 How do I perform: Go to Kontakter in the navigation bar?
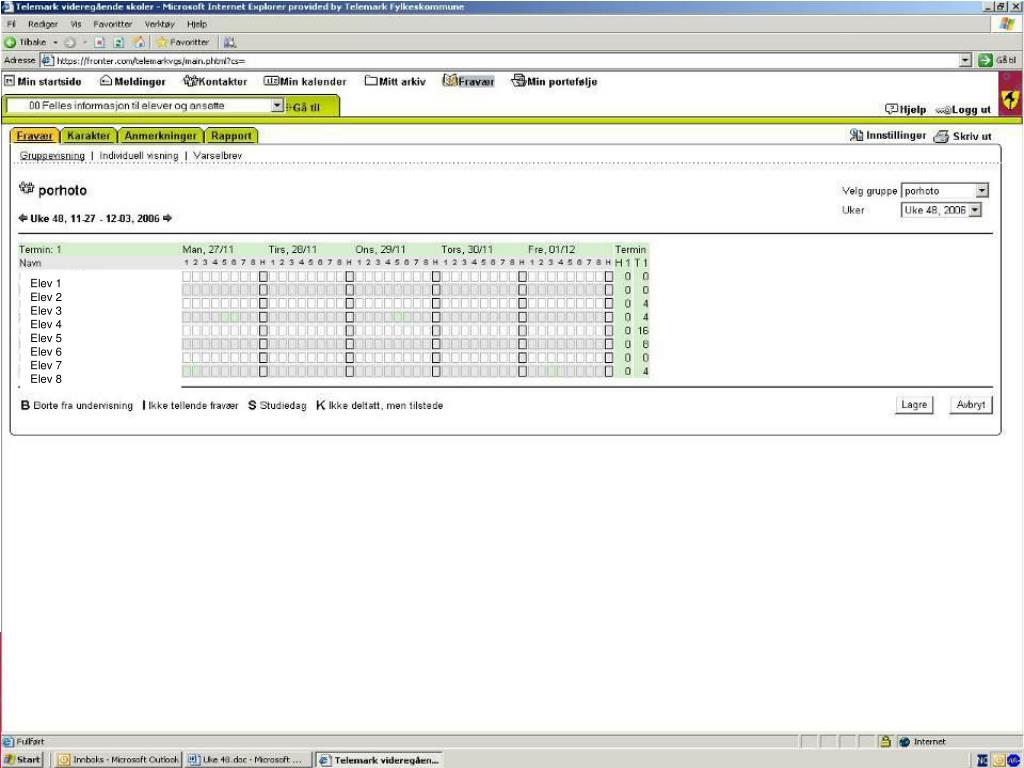pyautogui.click(x=215, y=82)
